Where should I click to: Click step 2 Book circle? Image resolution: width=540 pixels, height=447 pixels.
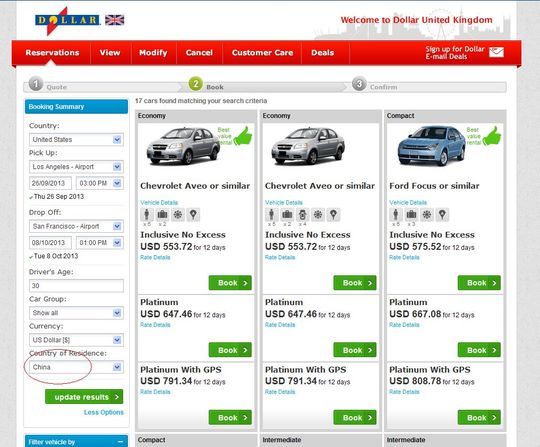tap(196, 84)
